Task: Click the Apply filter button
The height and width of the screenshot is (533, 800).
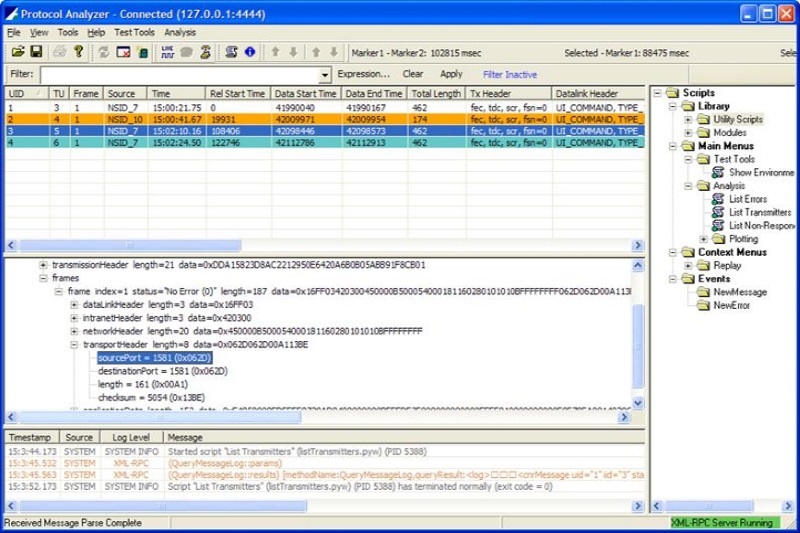Action: click(451, 74)
